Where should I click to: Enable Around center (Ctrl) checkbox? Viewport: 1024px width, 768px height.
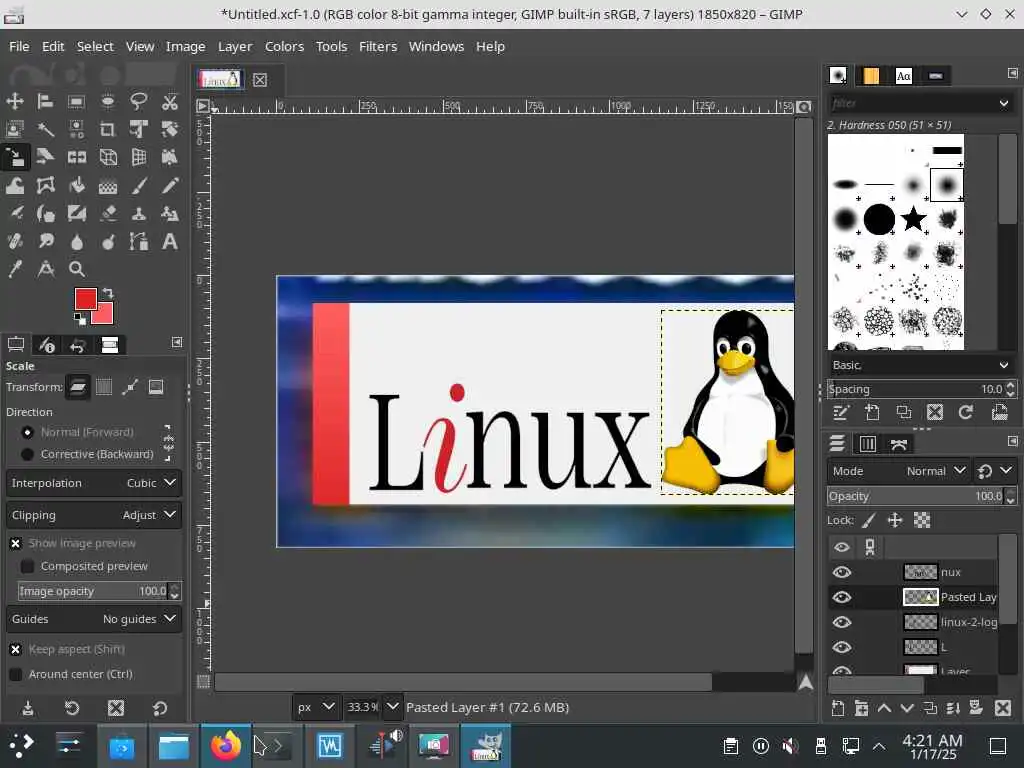point(16,674)
